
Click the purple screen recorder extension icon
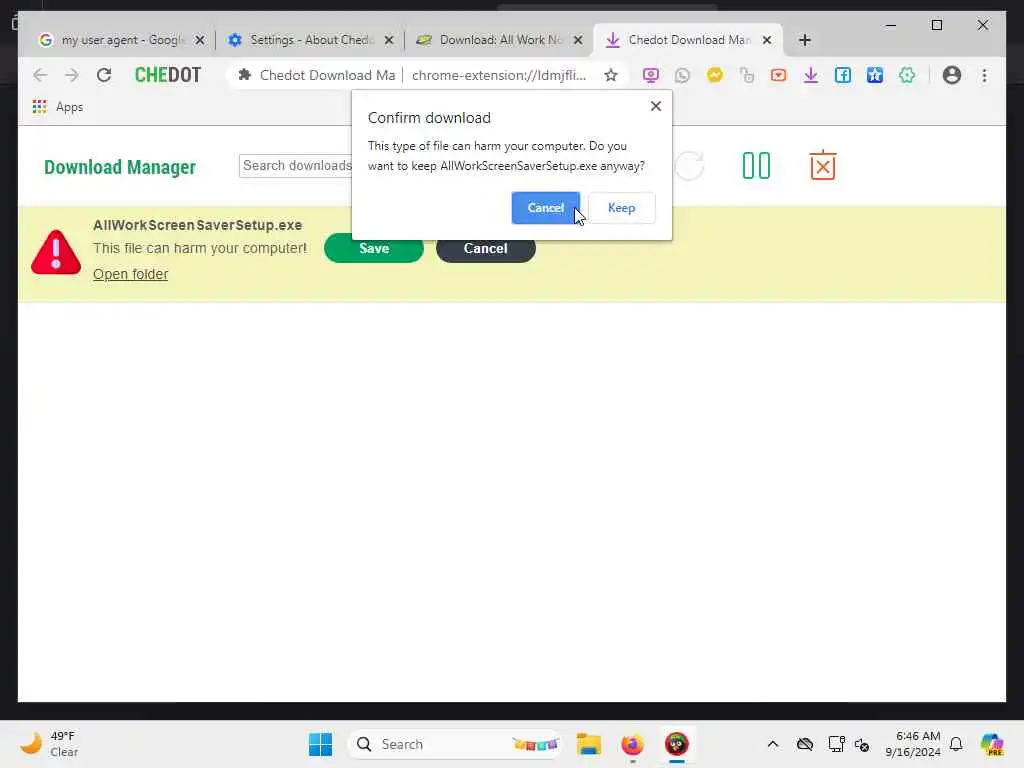(x=650, y=75)
